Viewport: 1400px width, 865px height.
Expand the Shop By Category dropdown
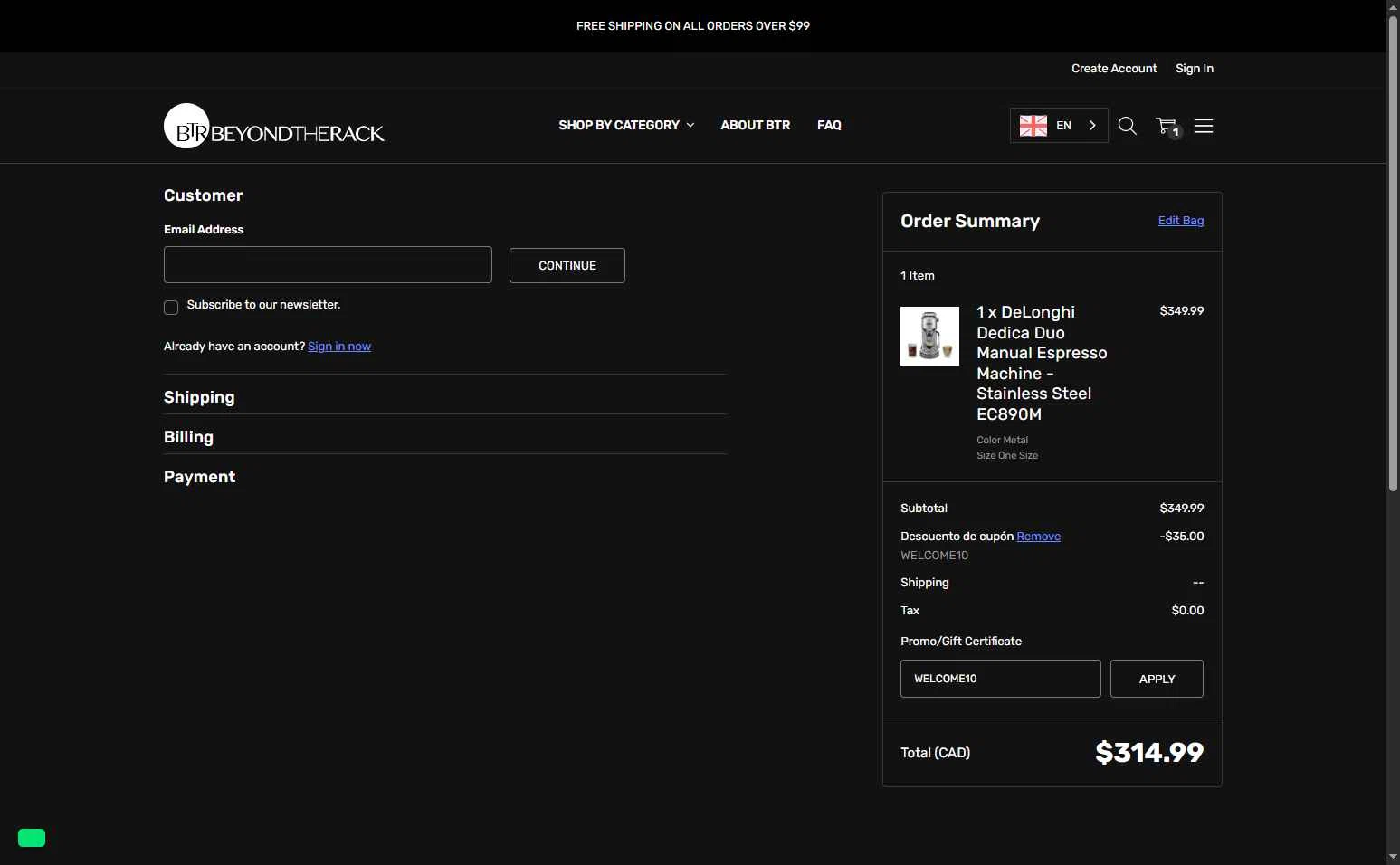(x=626, y=125)
